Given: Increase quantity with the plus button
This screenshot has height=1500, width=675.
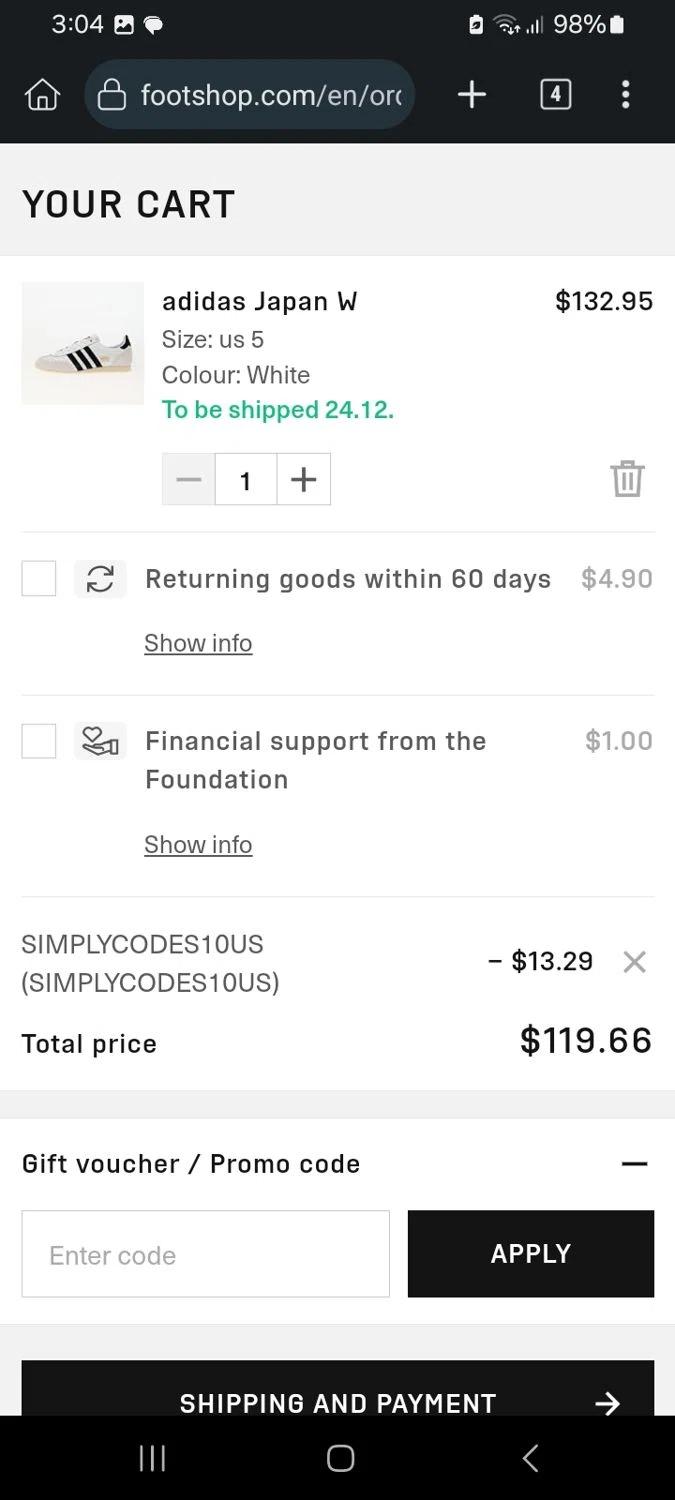Looking at the screenshot, I should [x=303, y=480].
